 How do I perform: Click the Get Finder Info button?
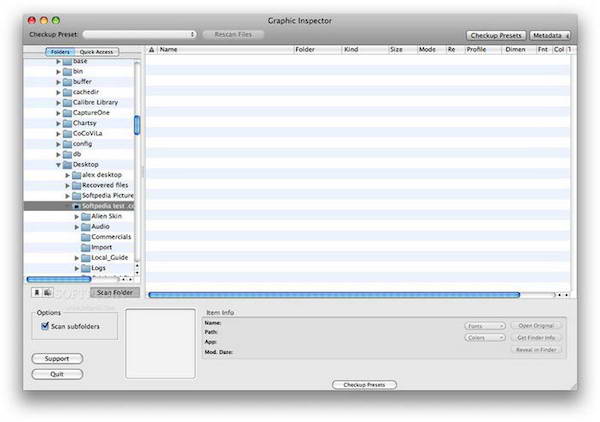point(536,338)
